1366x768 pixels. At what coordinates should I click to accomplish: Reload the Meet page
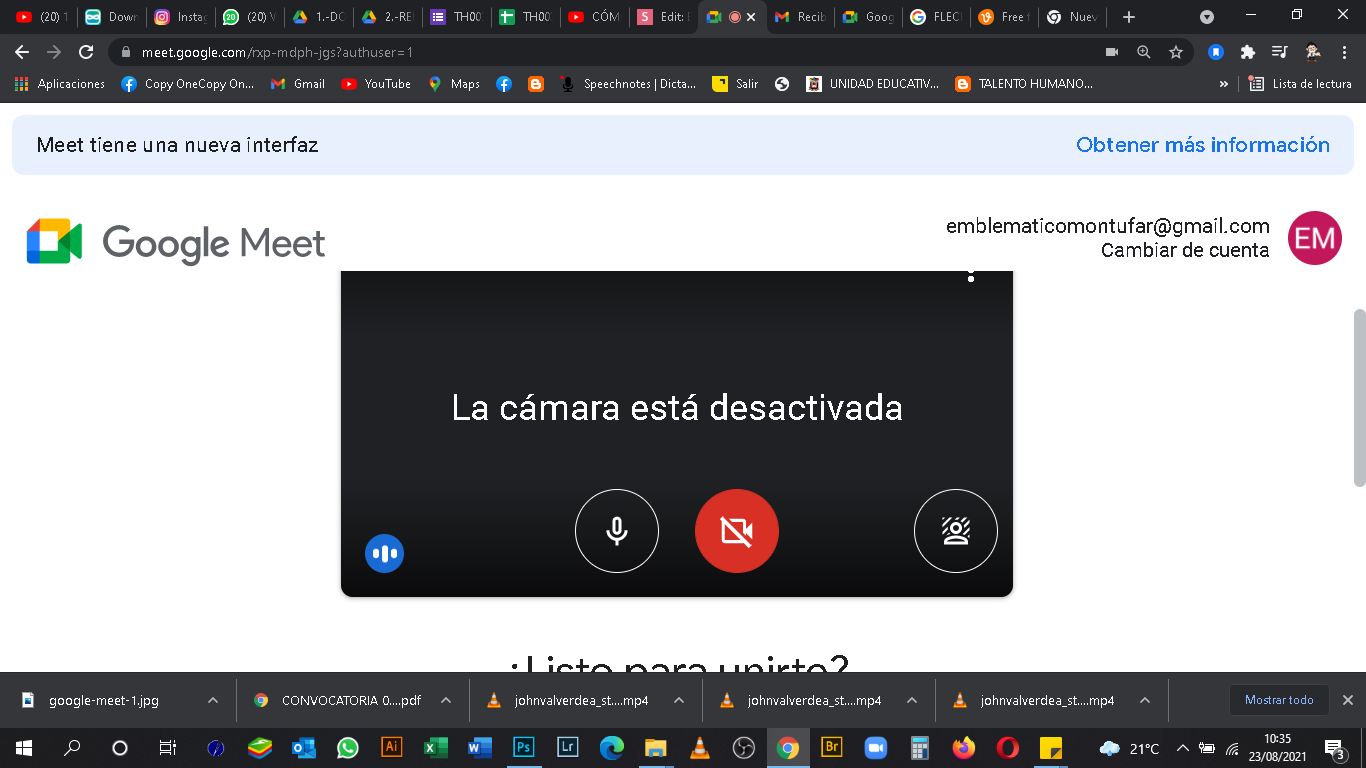(x=86, y=52)
